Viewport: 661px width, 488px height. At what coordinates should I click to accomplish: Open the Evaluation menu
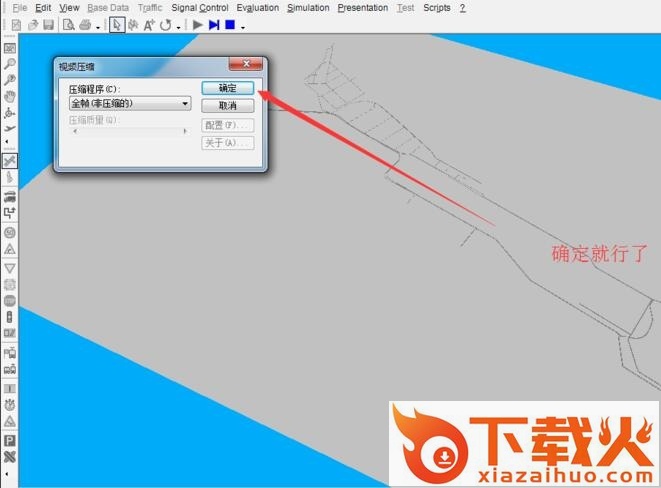[258, 8]
